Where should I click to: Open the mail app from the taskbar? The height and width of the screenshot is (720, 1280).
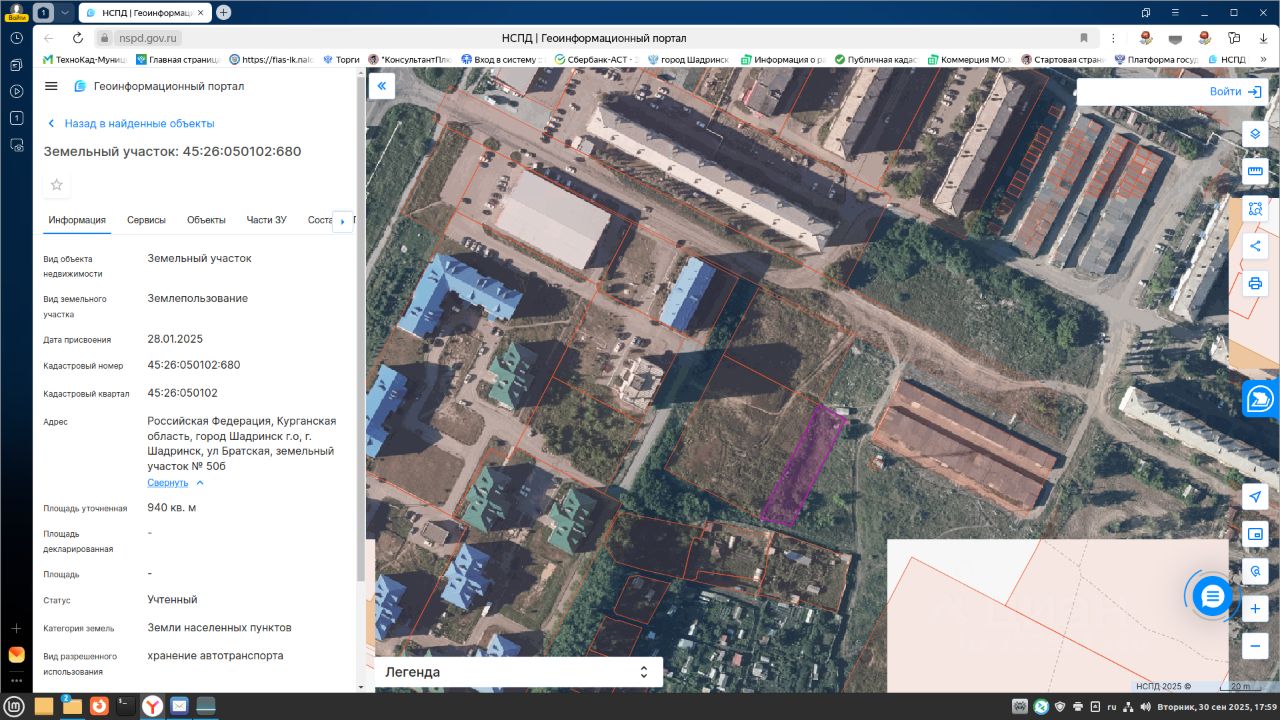[x=179, y=706]
